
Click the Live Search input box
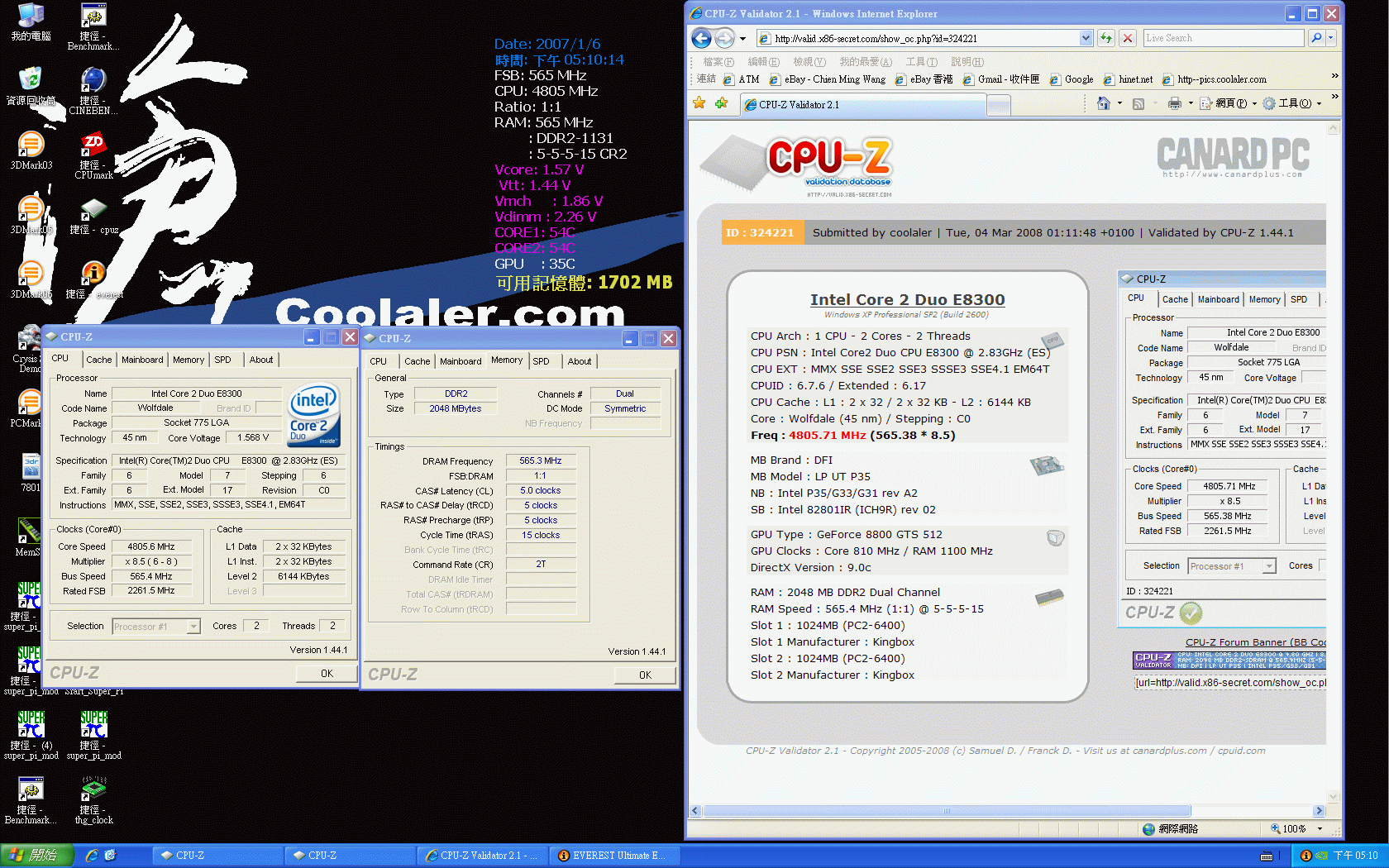(x=1224, y=38)
